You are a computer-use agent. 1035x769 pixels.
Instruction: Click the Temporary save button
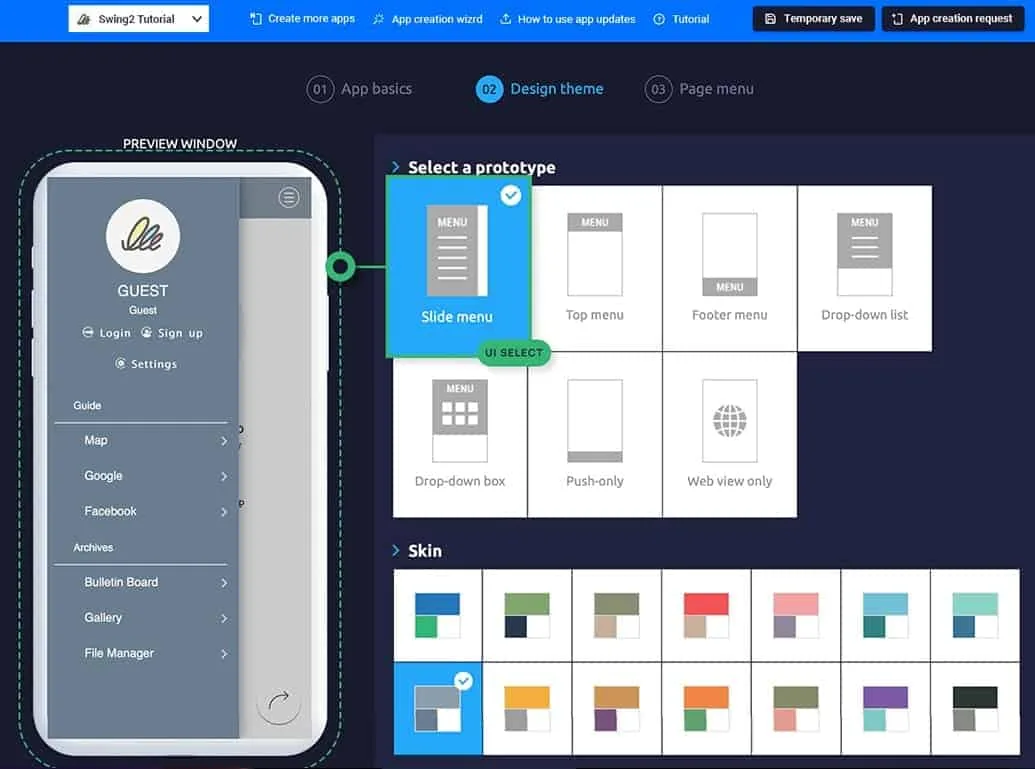813,19
